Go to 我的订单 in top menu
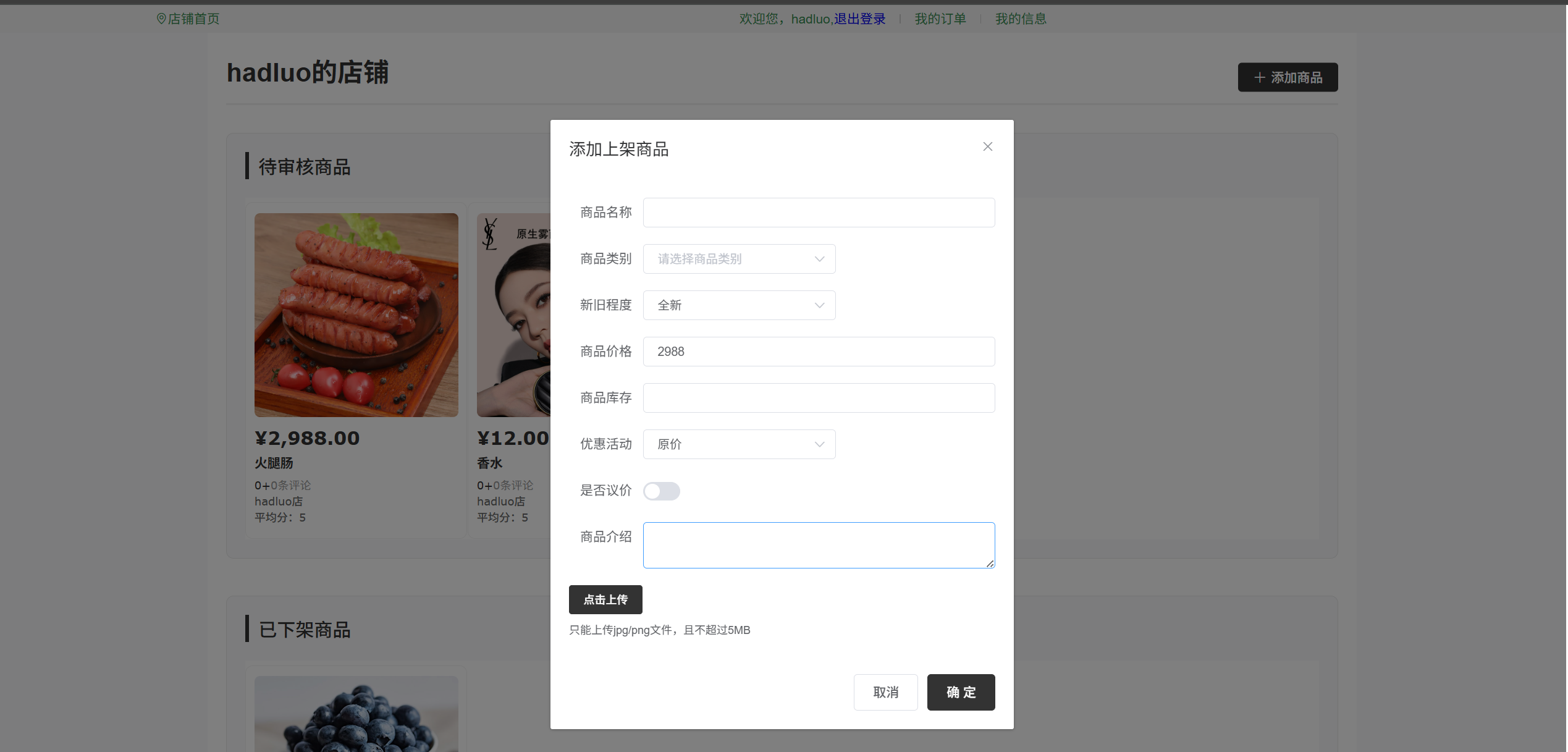 pos(940,19)
